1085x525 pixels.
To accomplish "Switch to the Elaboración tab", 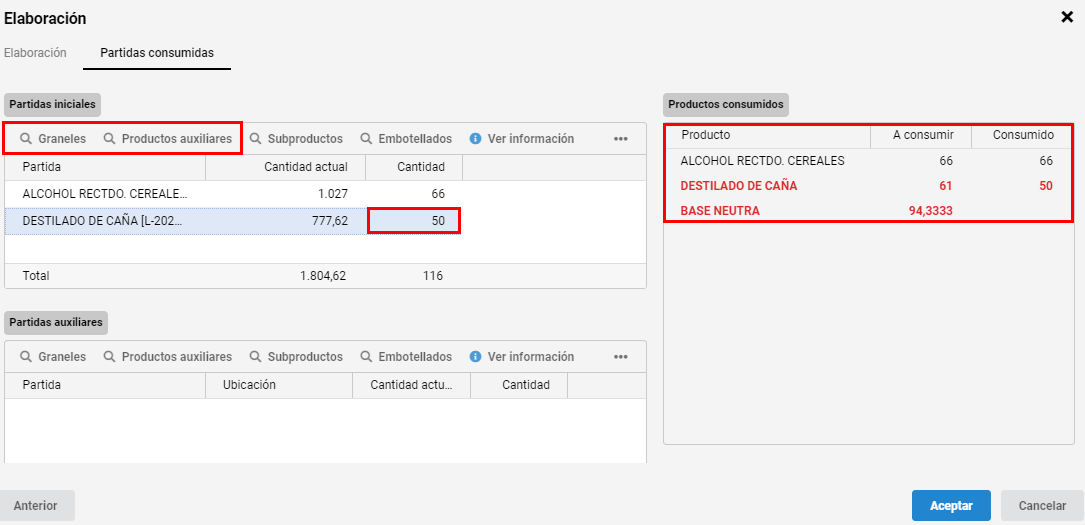I will pyautogui.click(x=35, y=53).
